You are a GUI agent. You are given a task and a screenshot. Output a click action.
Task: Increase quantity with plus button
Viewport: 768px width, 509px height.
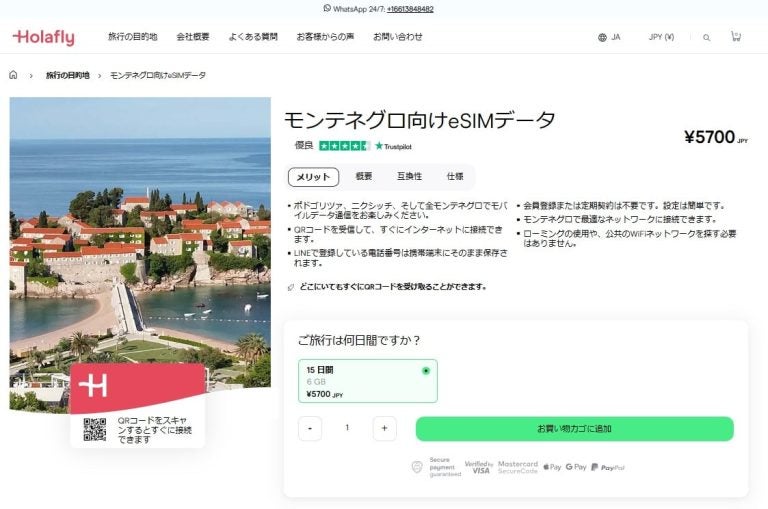384,429
